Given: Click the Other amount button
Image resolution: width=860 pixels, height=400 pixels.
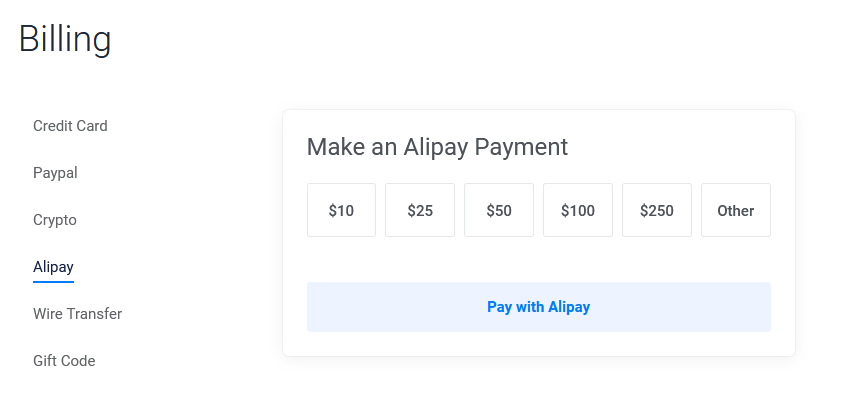Looking at the screenshot, I should pos(736,210).
